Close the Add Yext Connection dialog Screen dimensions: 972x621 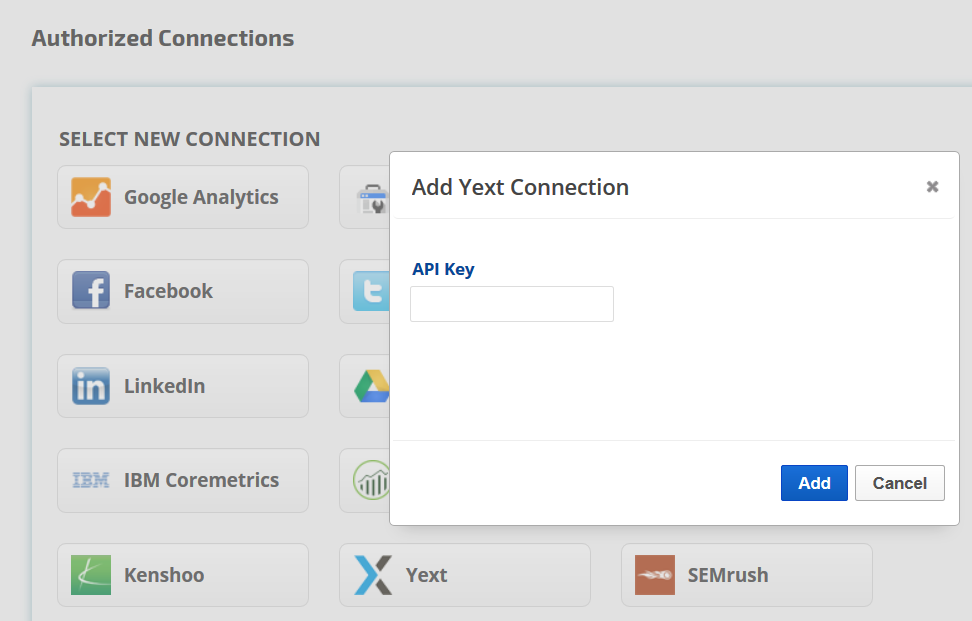coord(932,187)
